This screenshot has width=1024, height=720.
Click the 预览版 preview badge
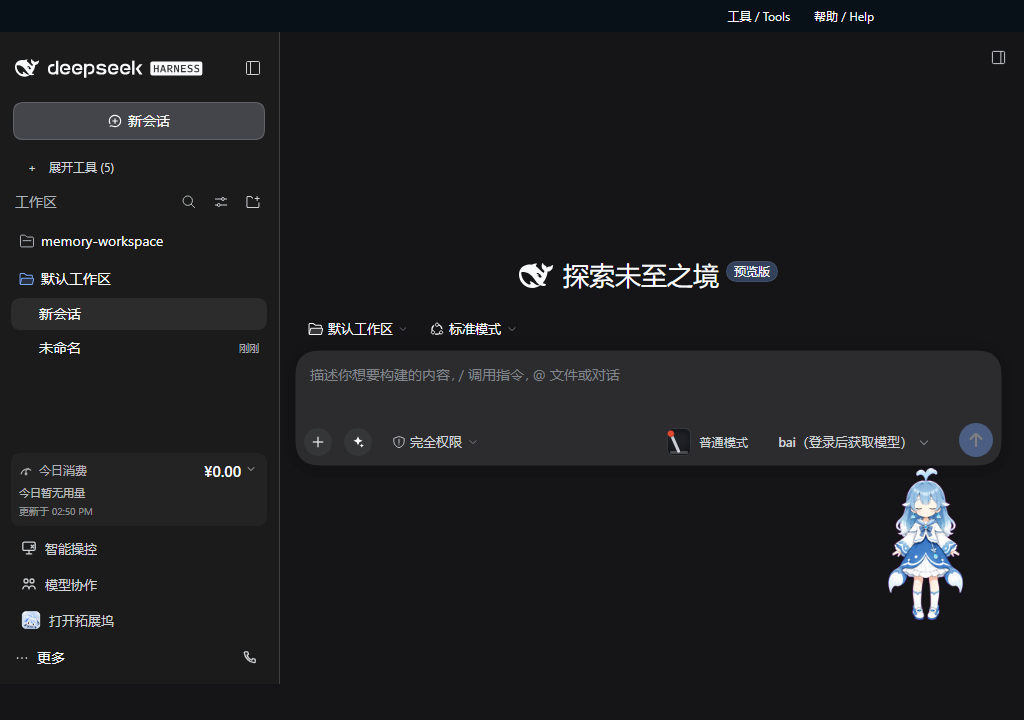click(x=752, y=272)
